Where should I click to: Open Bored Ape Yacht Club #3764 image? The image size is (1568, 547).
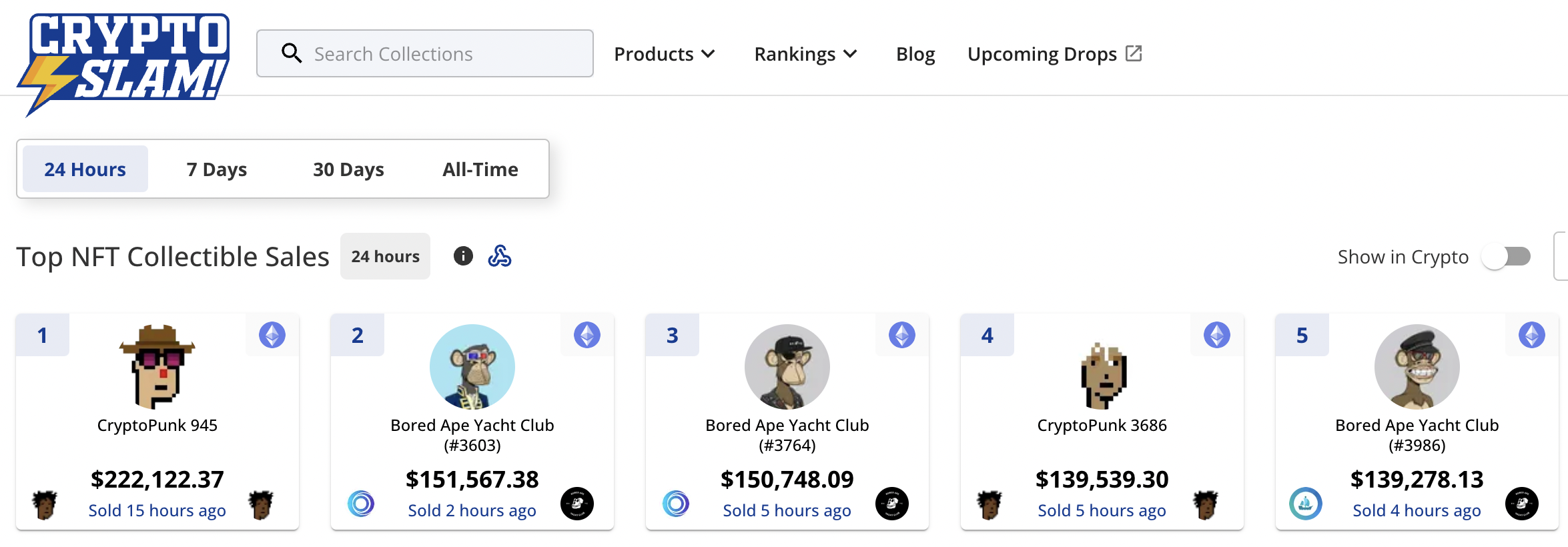[787, 366]
